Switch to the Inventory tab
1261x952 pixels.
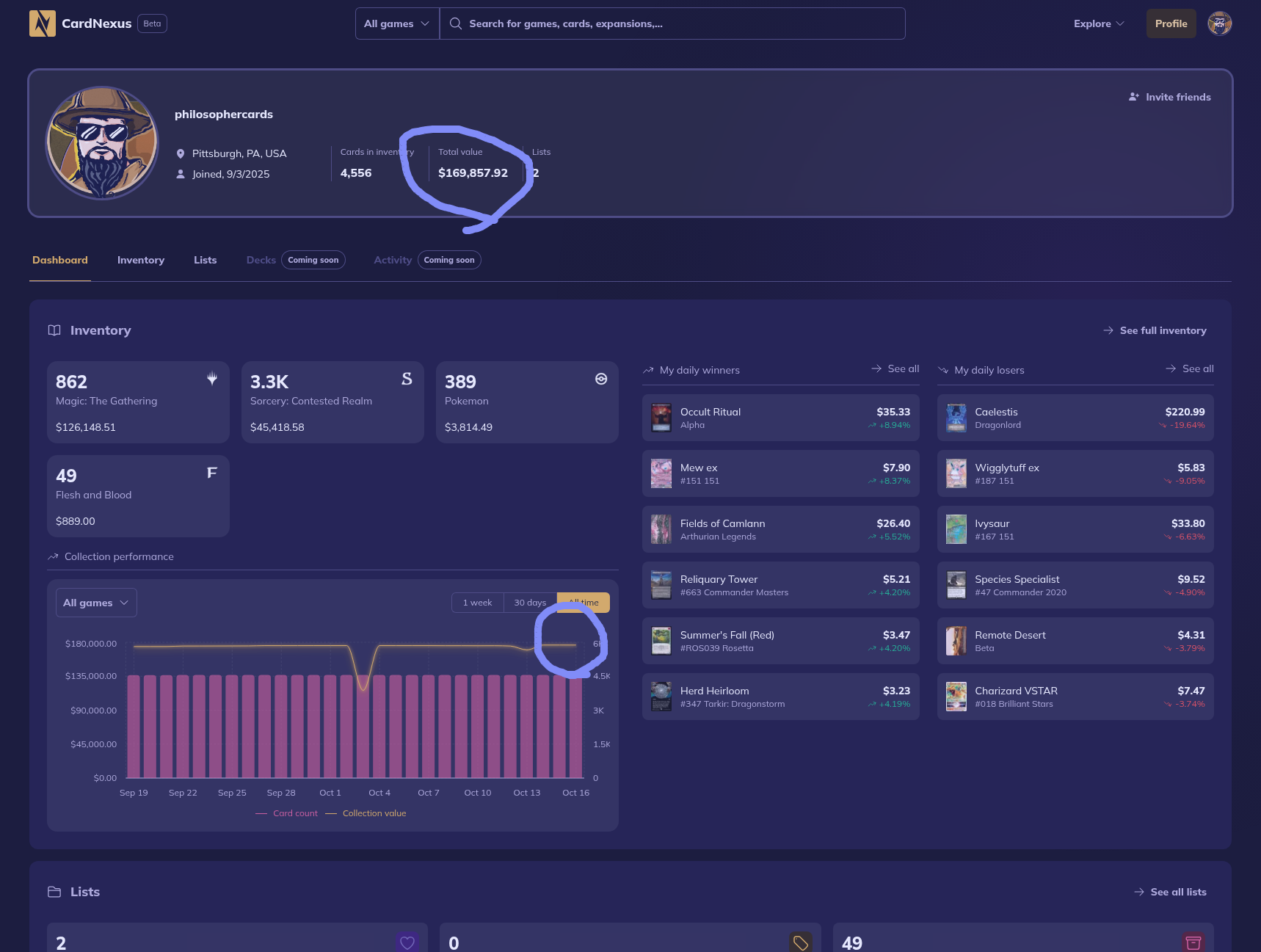(141, 260)
